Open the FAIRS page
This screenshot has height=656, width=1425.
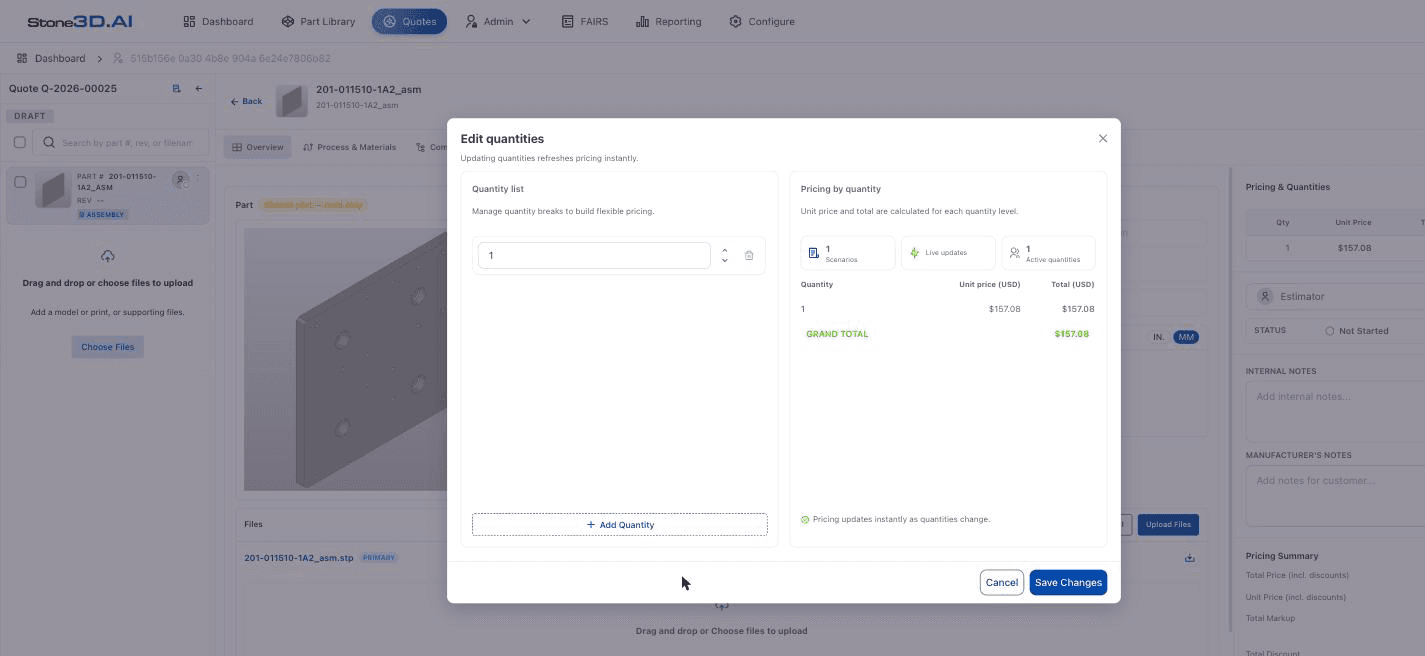(x=585, y=21)
